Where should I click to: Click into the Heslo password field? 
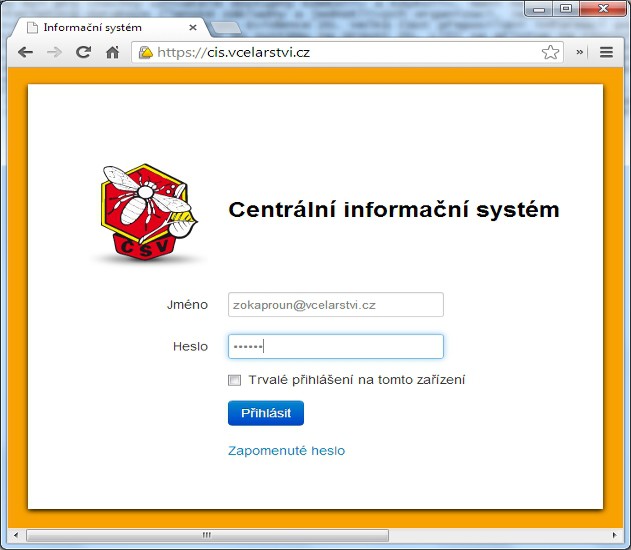[x=335, y=346]
